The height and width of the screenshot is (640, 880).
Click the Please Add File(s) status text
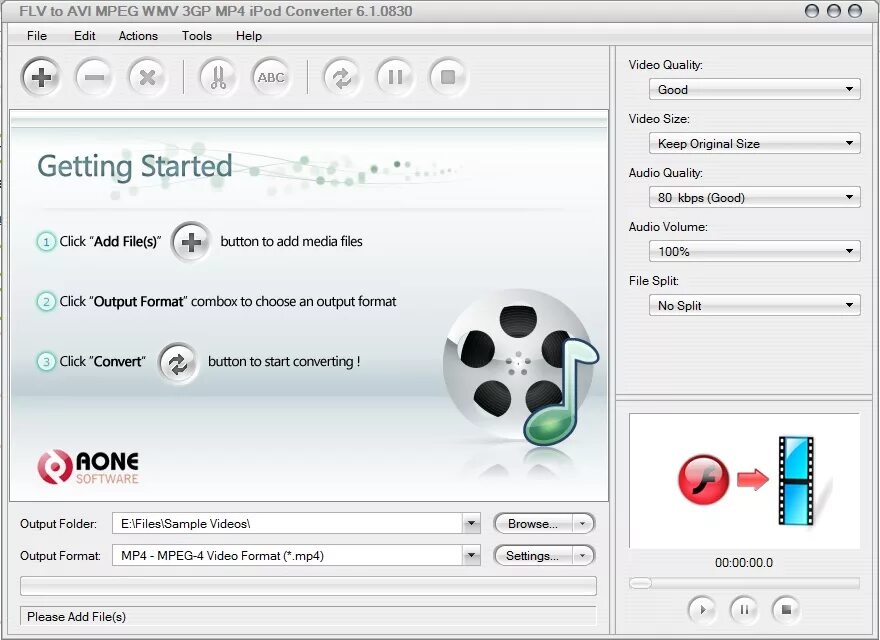point(76,616)
